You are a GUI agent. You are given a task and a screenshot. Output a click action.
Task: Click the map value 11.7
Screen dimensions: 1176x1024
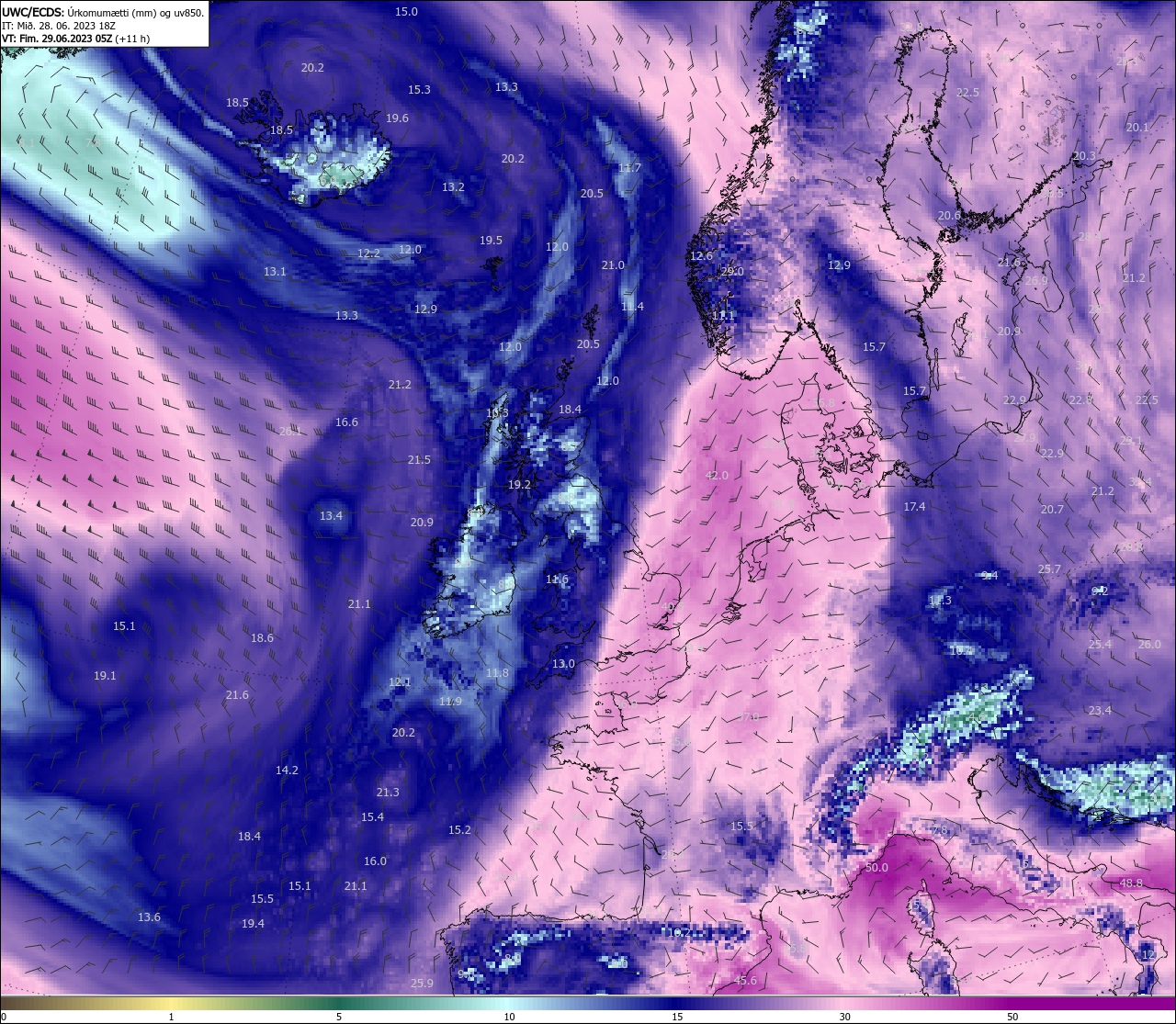pyautogui.click(x=629, y=168)
